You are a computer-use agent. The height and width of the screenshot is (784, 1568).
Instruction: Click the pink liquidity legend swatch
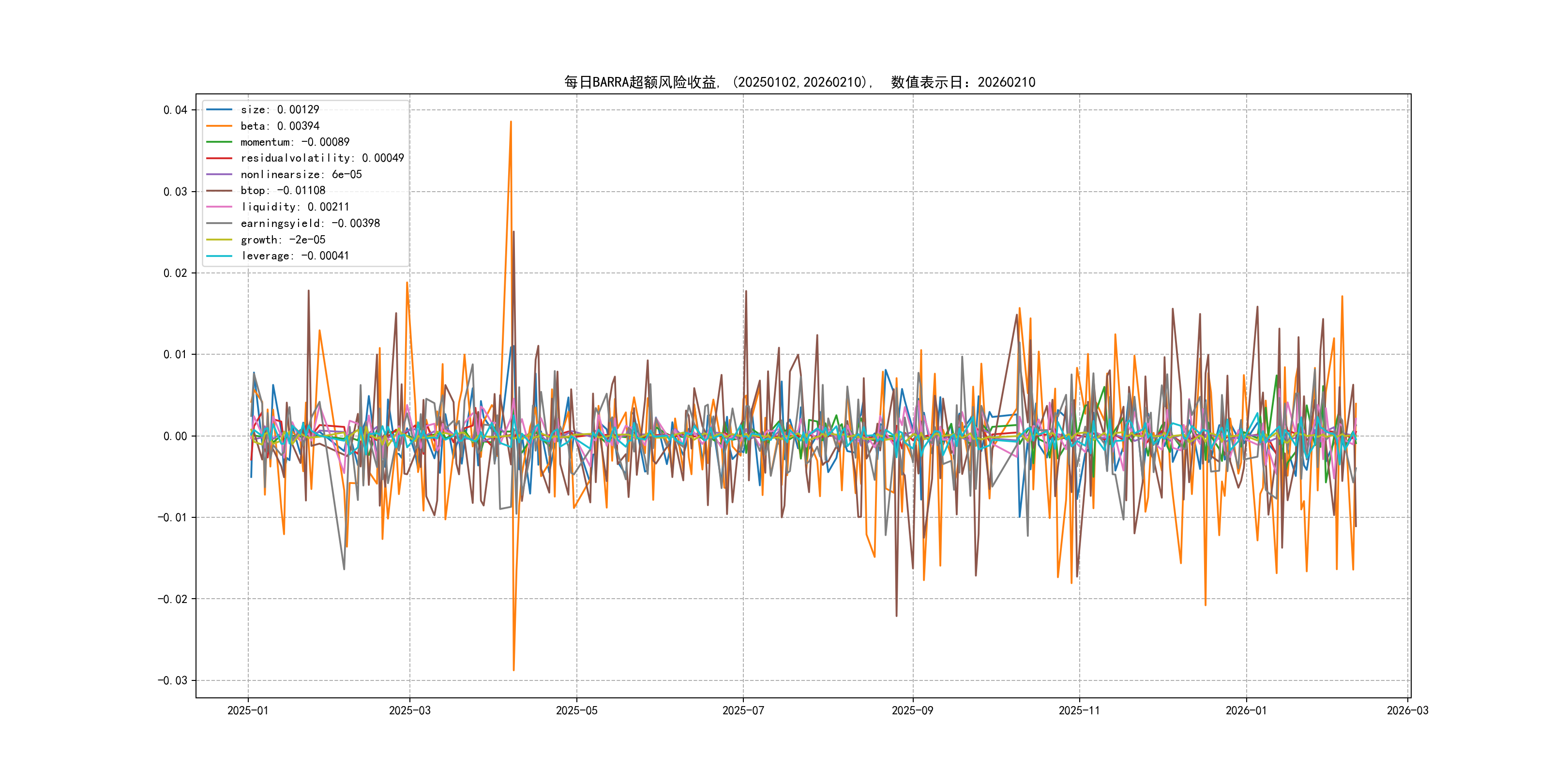[219, 207]
